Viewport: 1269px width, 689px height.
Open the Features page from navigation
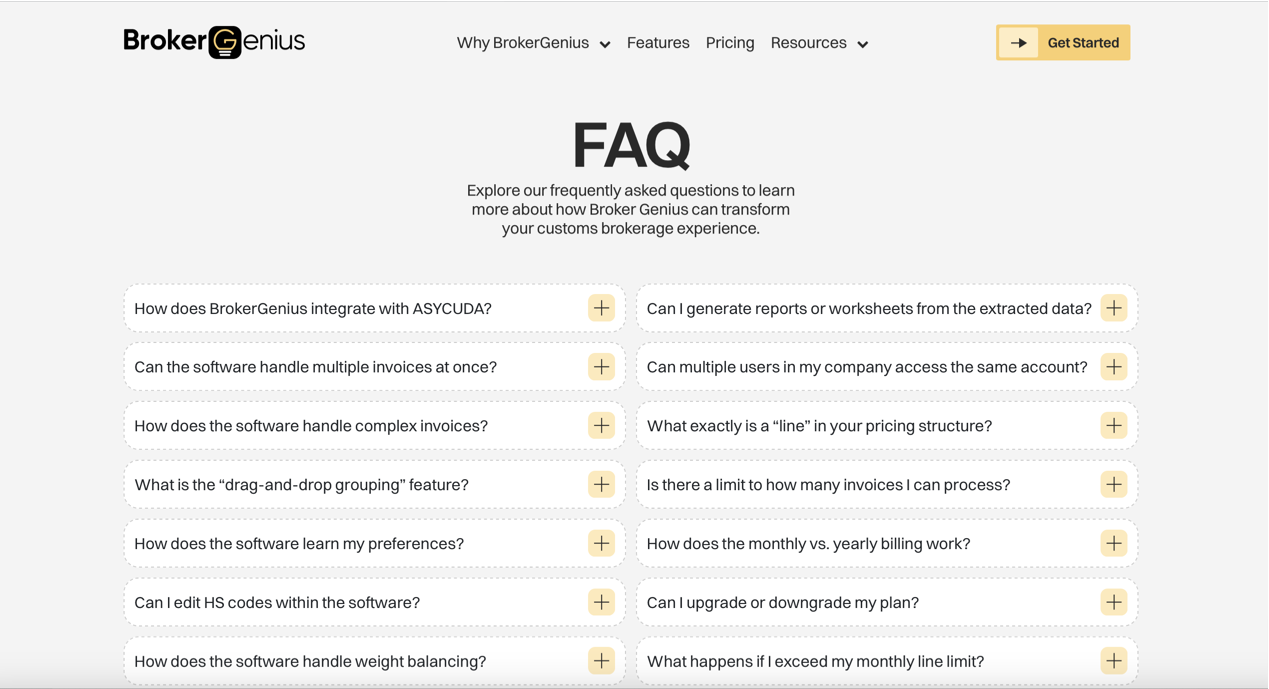(658, 43)
